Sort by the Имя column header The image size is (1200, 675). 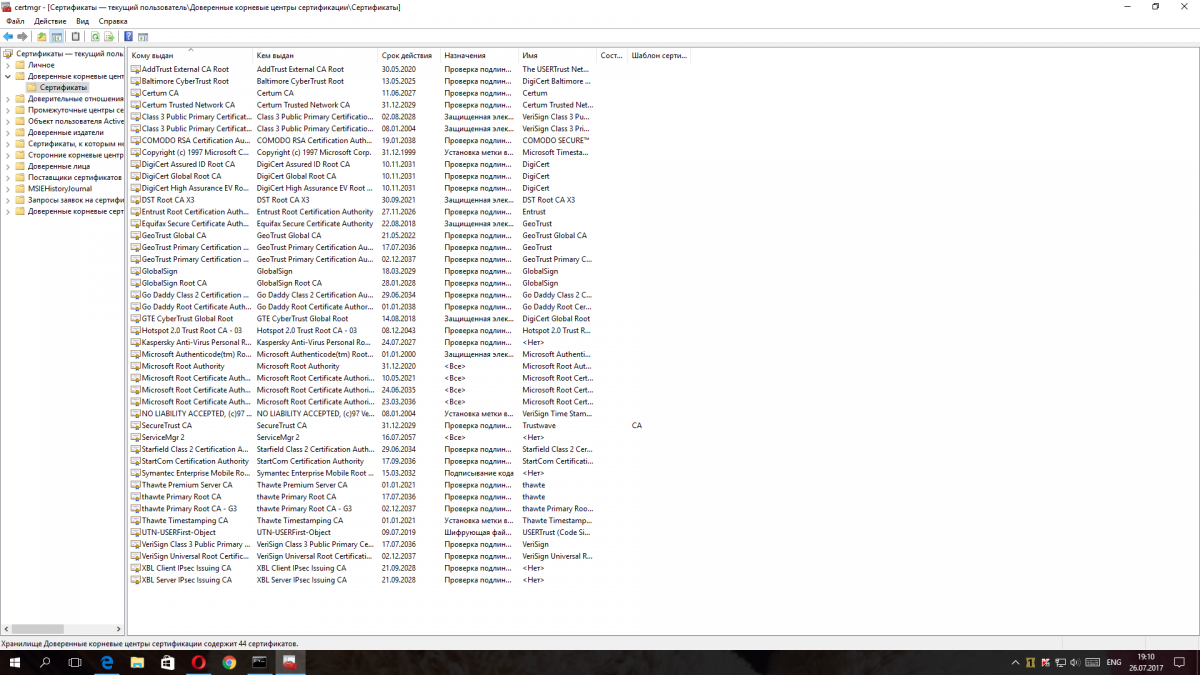tap(558, 55)
